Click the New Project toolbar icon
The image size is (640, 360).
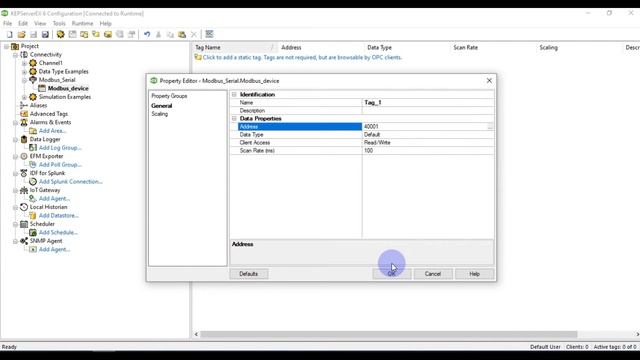(x=10, y=34)
